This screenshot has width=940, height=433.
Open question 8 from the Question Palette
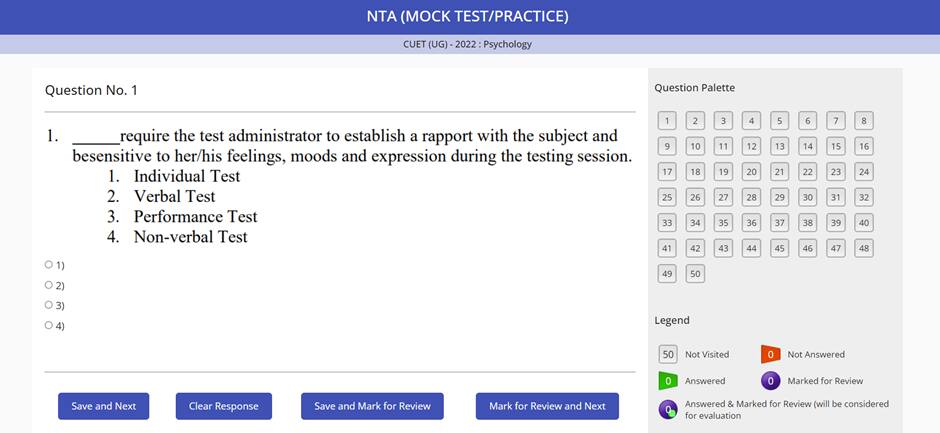(864, 121)
